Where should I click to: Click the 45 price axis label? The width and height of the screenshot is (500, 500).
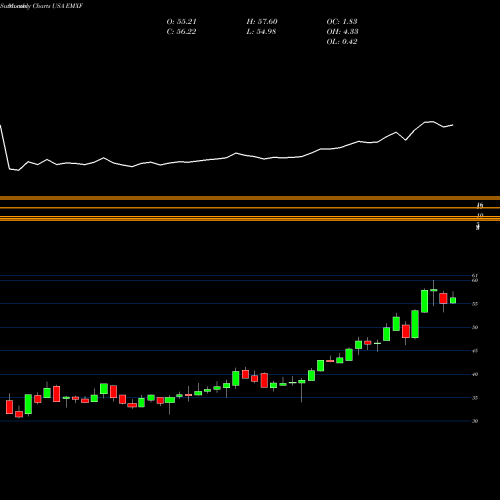[475, 351]
